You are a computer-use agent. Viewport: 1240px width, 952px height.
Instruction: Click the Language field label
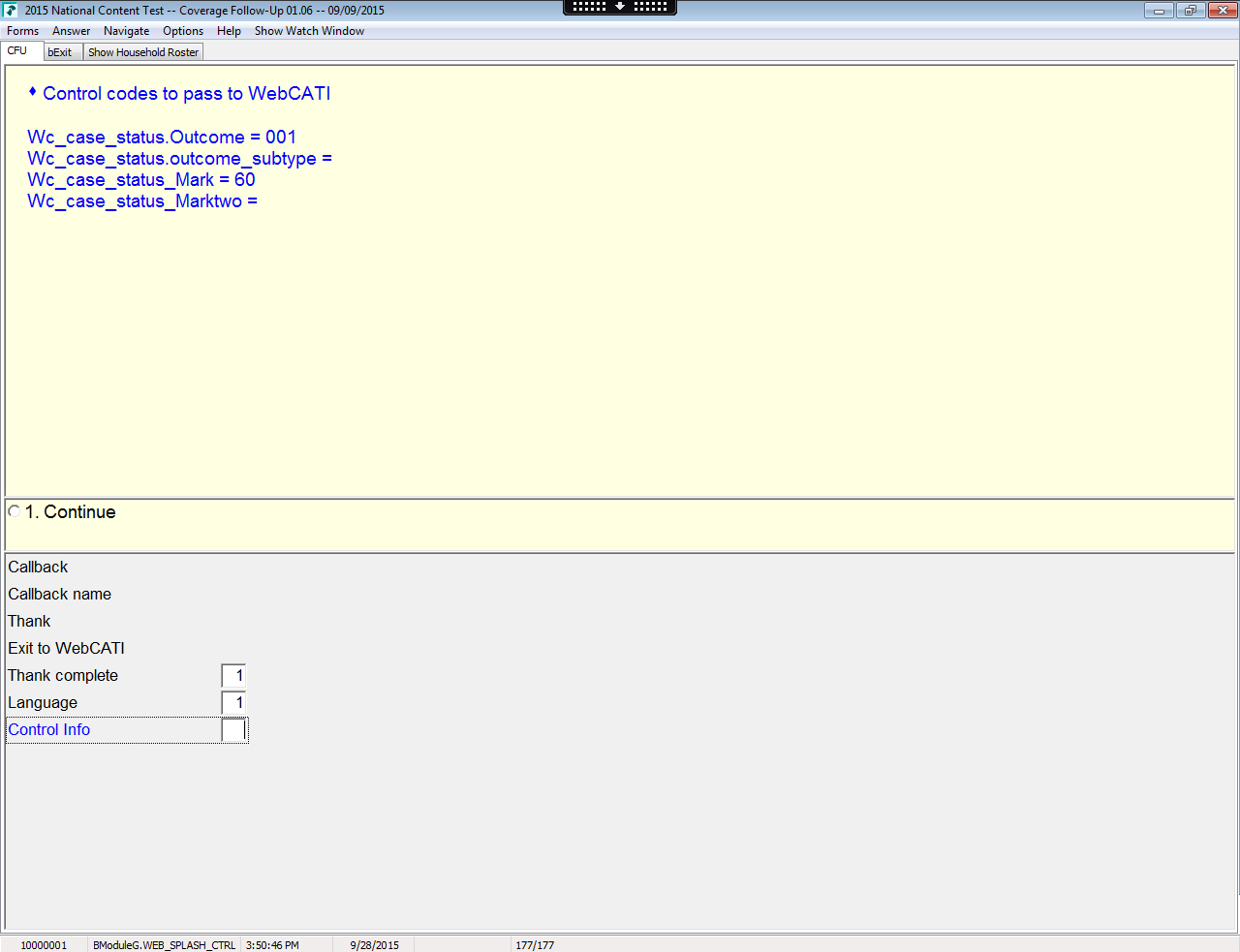coord(43,702)
